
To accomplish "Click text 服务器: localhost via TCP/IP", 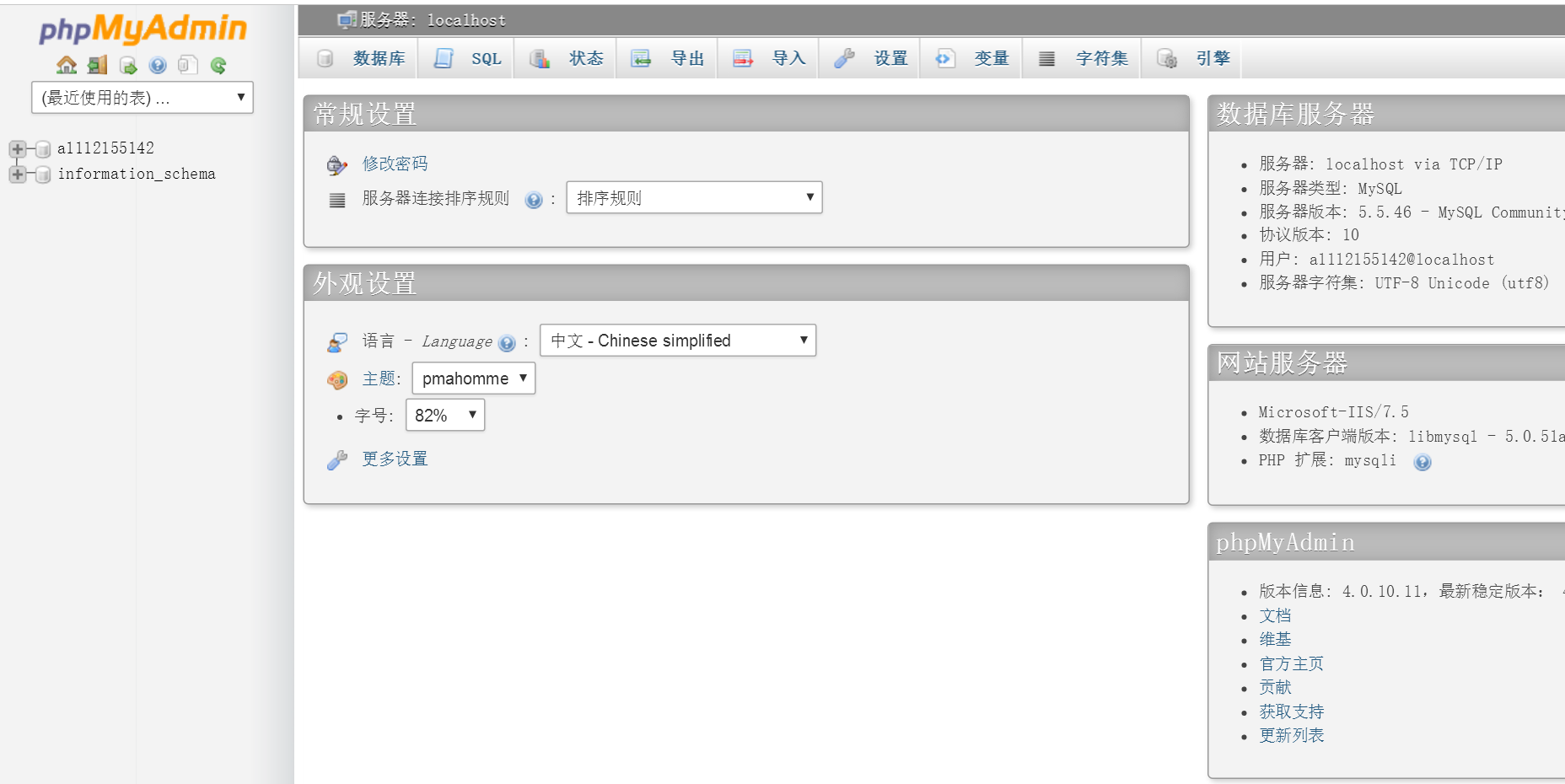I will pyautogui.click(x=1381, y=164).
